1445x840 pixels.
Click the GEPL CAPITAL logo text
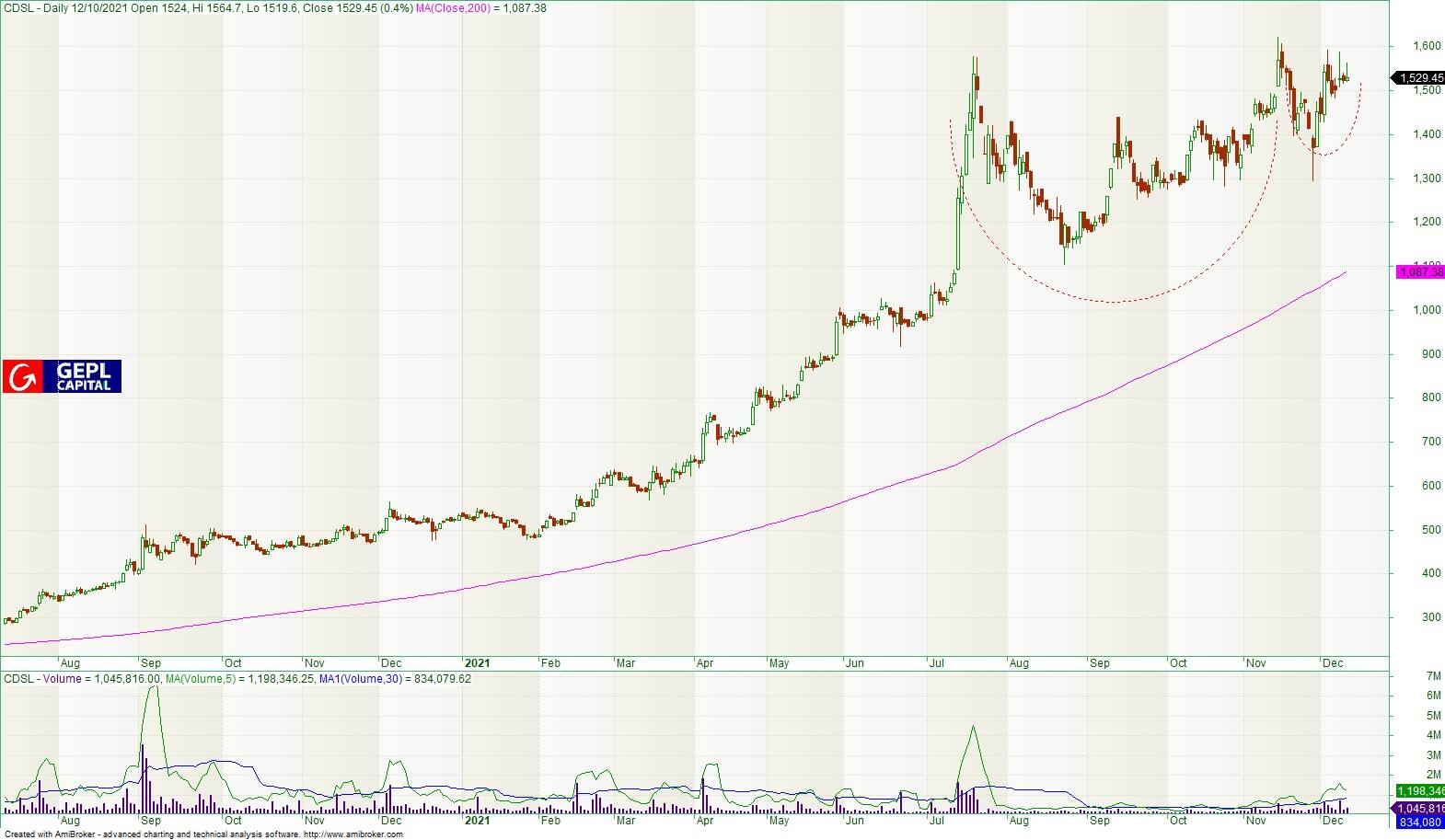pos(84,376)
